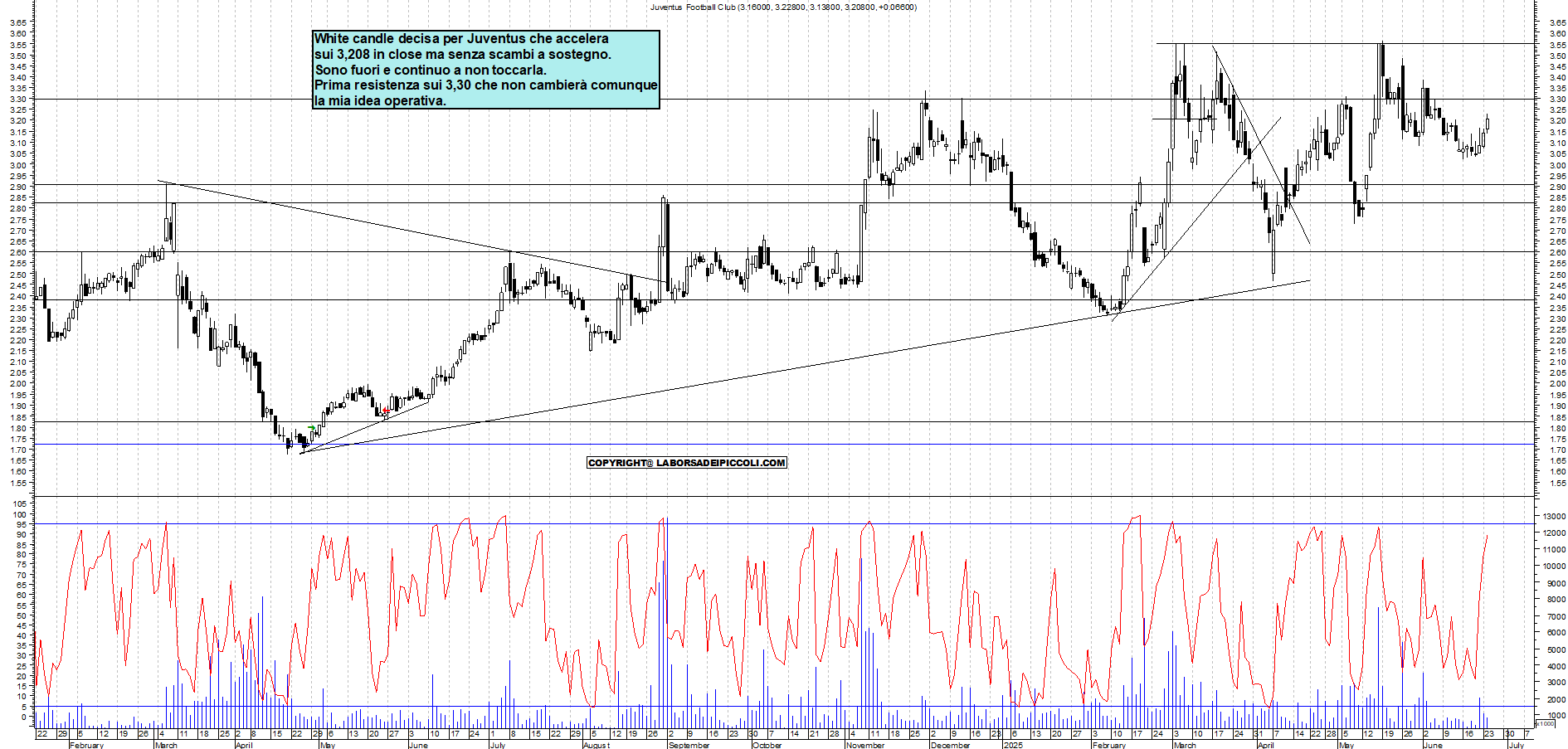Image resolution: width=1568 pixels, height=749 pixels.
Task: Click the '25' oscillator scale label
Action: pyautogui.click(x=22, y=666)
